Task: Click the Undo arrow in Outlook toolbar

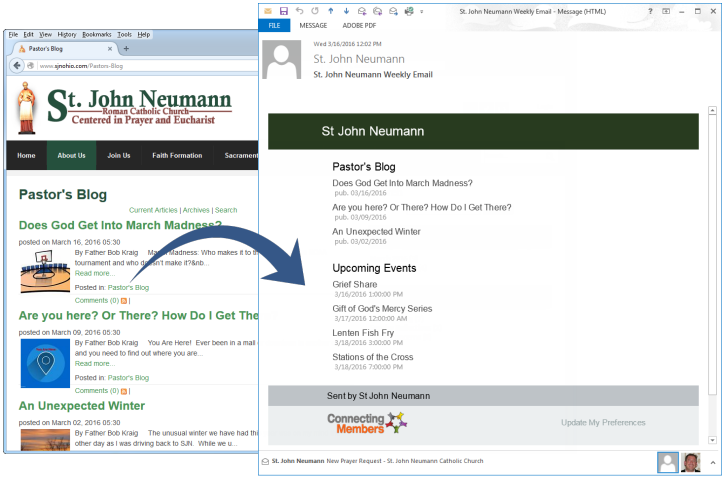Action: 300,11
